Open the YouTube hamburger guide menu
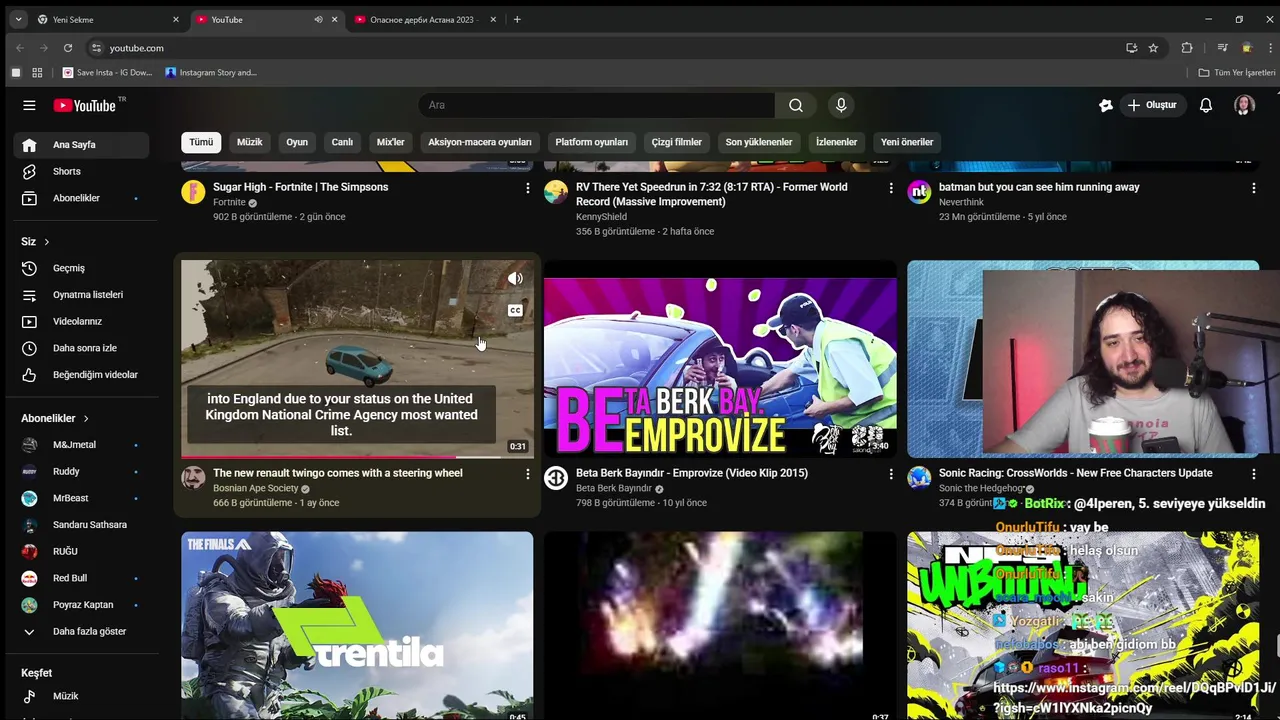 [29, 105]
